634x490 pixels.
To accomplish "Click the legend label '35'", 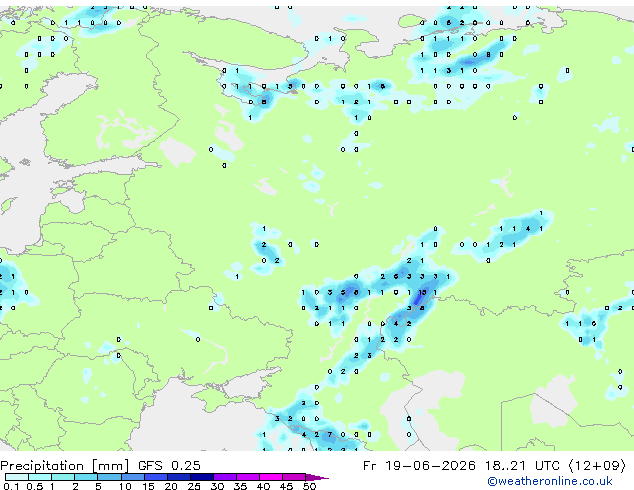I will [240, 486].
